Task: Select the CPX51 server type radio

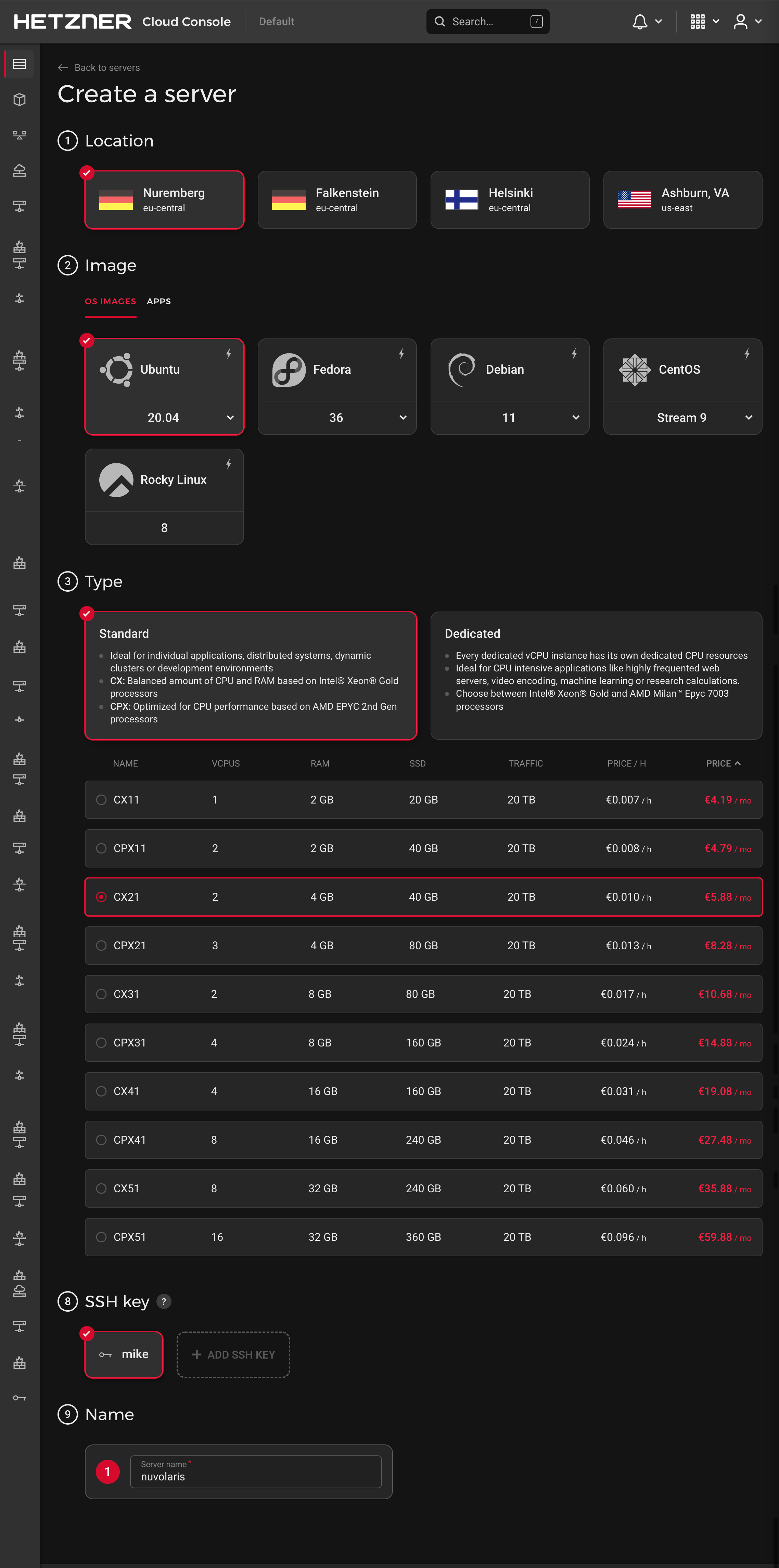Action: point(102,1237)
